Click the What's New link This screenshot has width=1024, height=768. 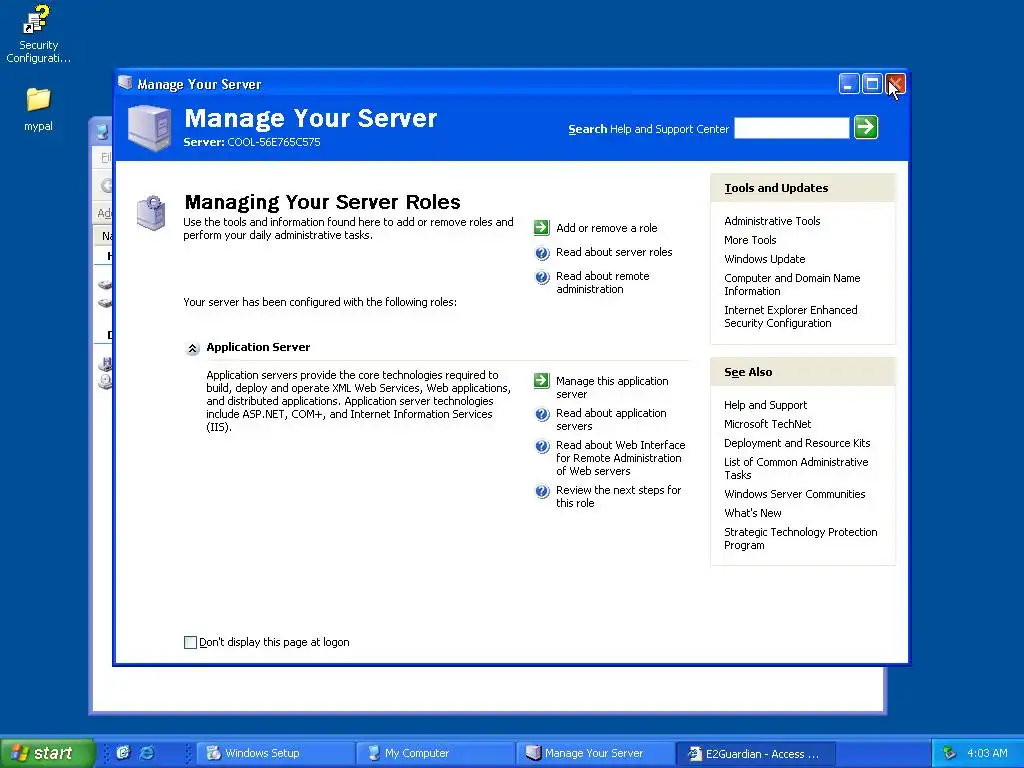(x=752, y=513)
